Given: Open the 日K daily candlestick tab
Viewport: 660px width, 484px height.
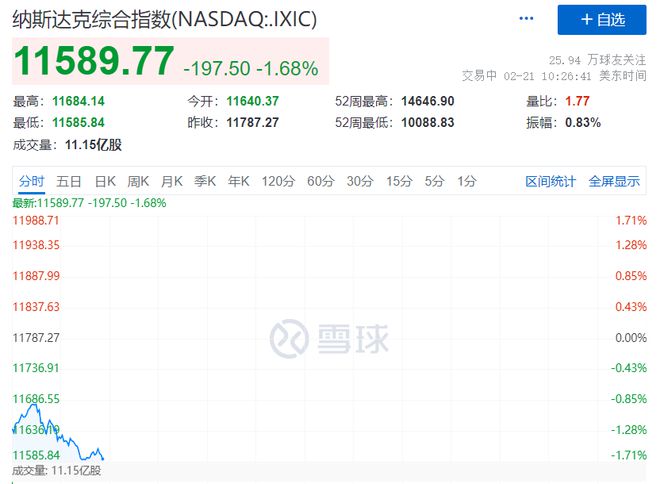Looking at the screenshot, I should (x=105, y=181).
